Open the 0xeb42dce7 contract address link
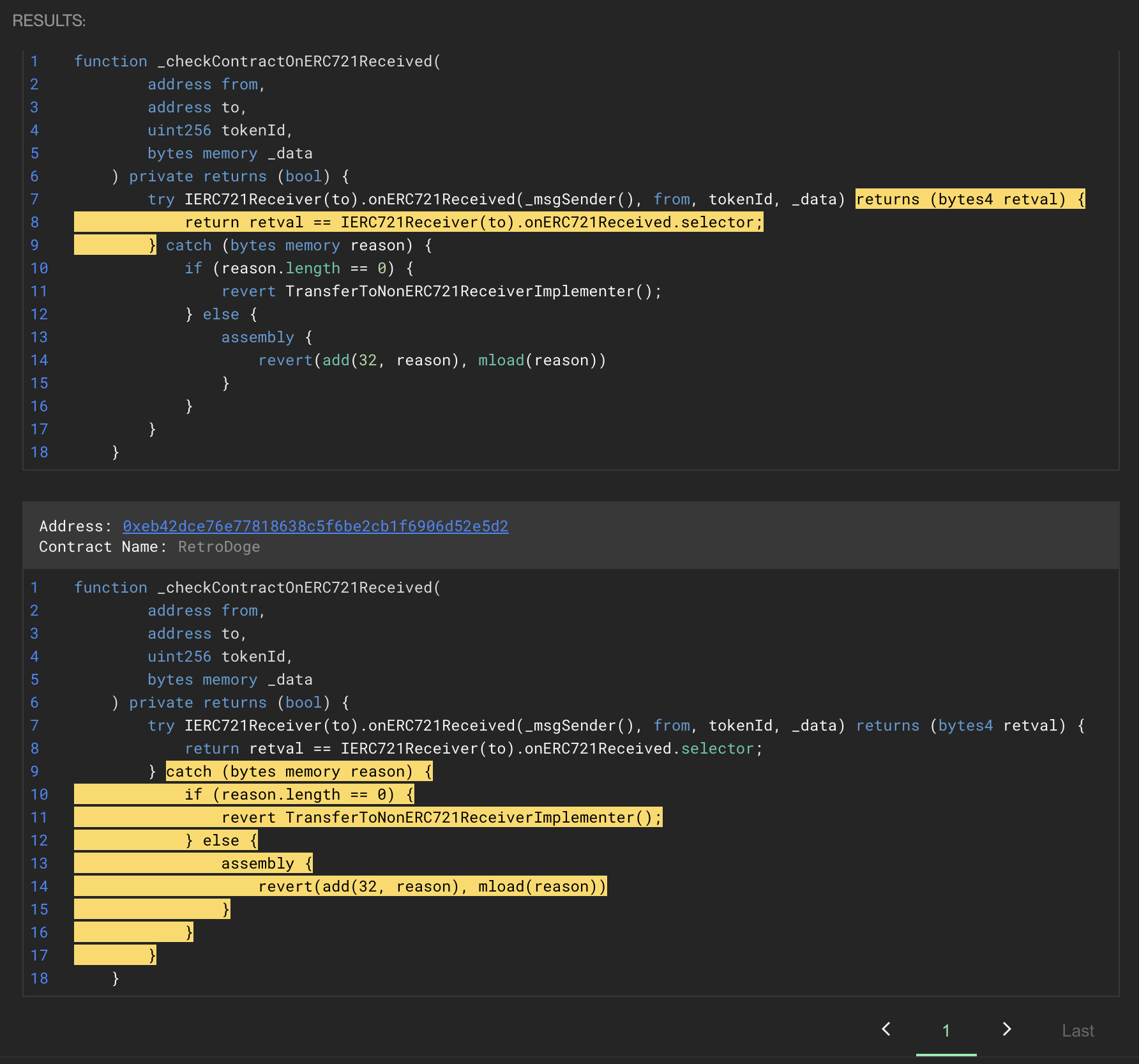This screenshot has width=1139, height=1064. click(x=315, y=526)
